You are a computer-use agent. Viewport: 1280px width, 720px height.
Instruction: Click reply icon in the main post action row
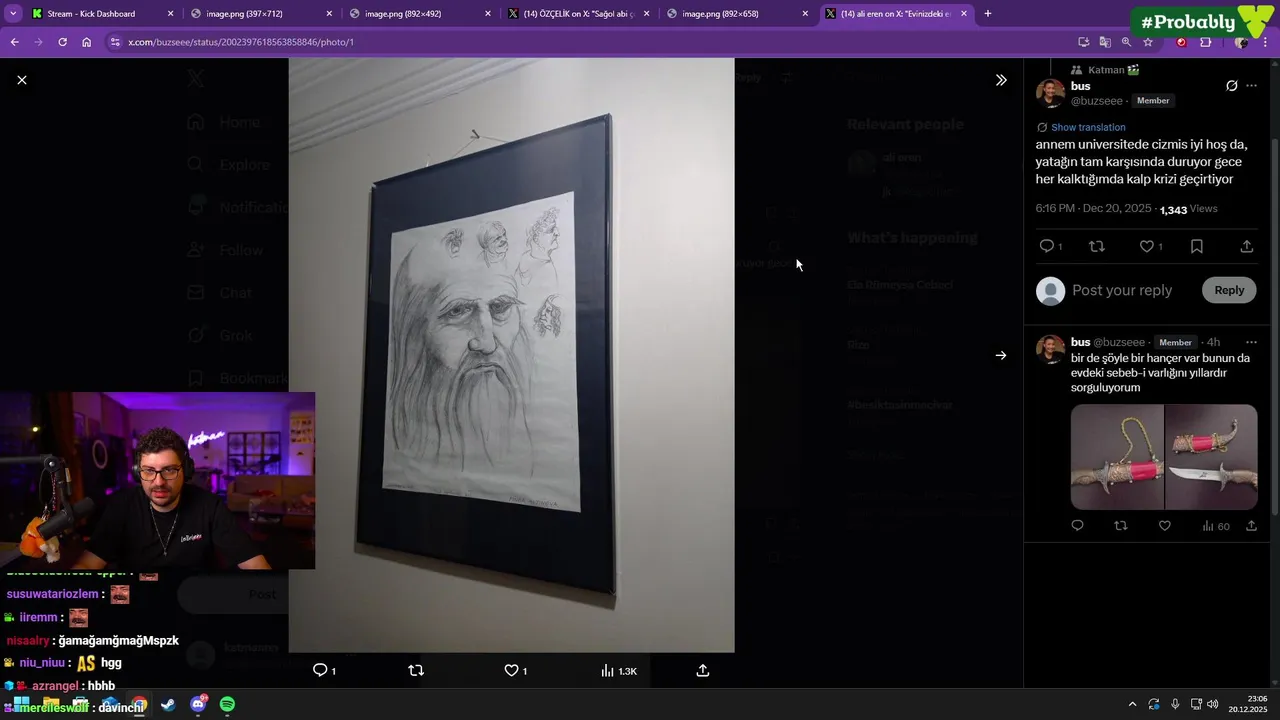coord(1047,246)
